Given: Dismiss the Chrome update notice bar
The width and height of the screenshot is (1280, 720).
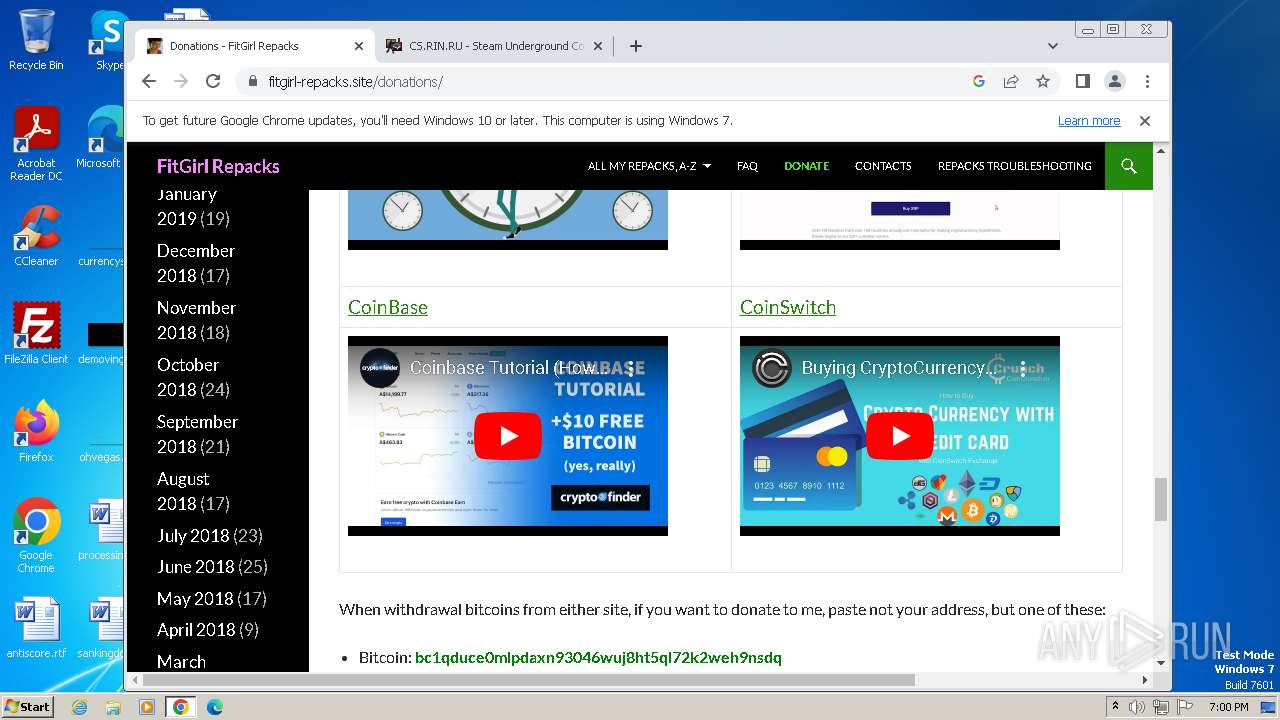Looking at the screenshot, I should click(1145, 121).
